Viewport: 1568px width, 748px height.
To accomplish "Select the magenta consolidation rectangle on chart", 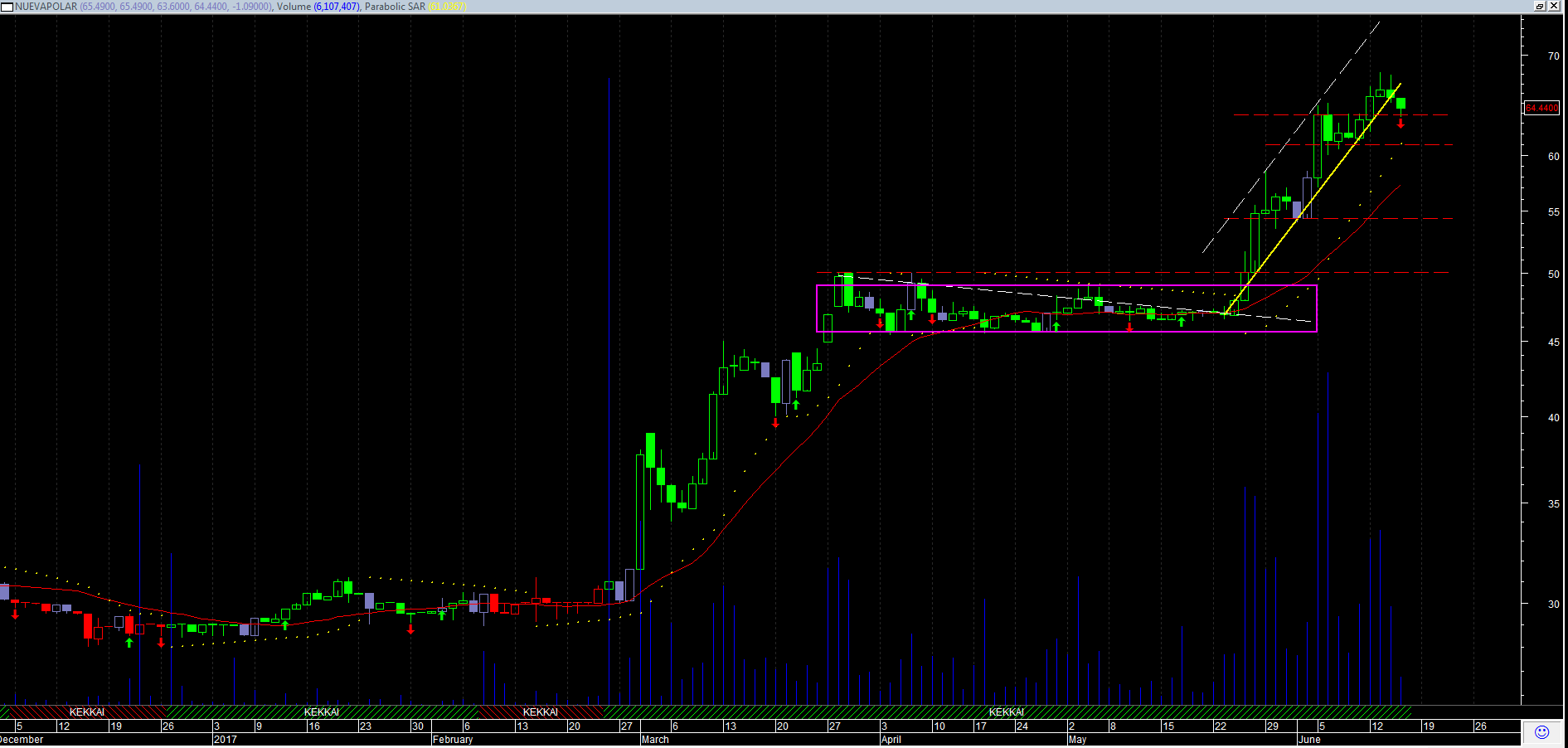I will pos(1066,308).
